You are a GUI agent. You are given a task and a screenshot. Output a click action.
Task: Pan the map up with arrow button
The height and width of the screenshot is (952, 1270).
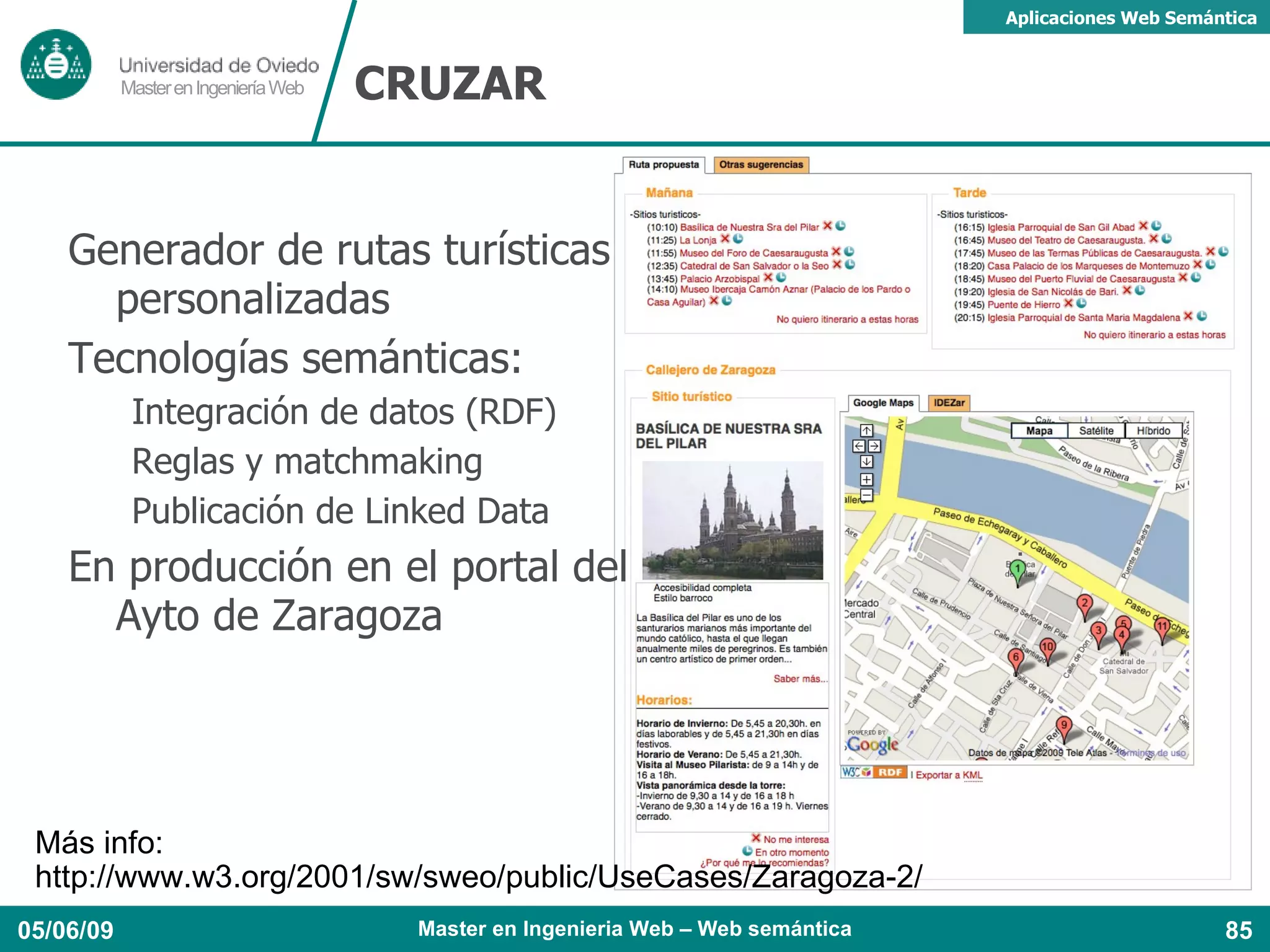coord(866,431)
